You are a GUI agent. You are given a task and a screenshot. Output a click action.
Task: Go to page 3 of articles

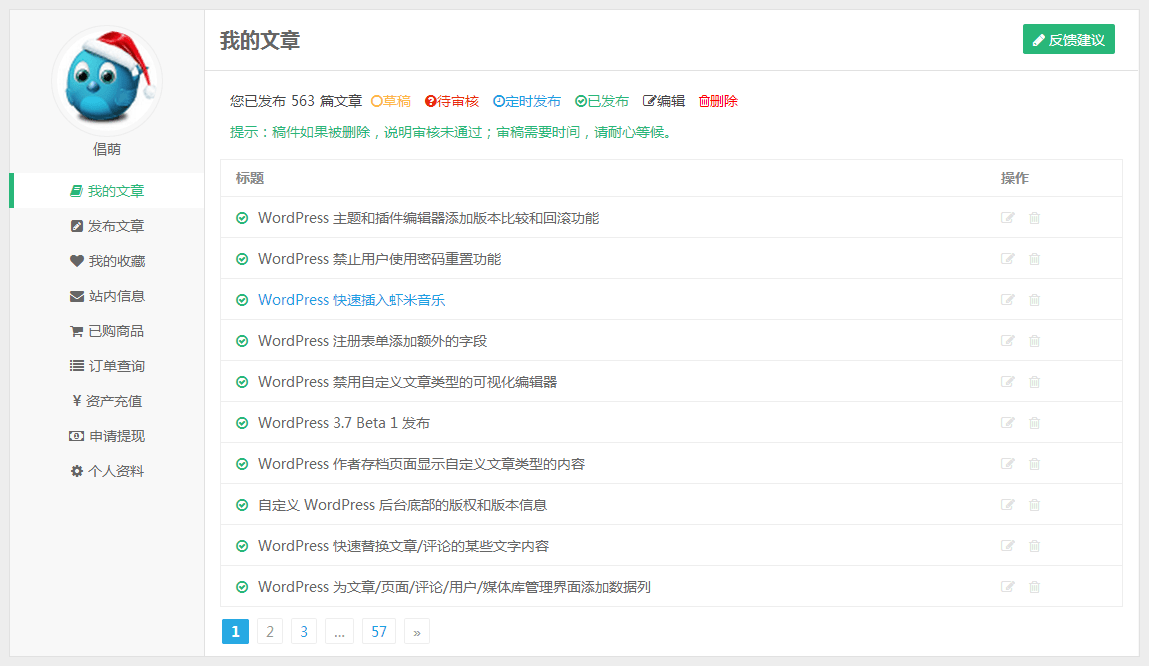point(304,632)
